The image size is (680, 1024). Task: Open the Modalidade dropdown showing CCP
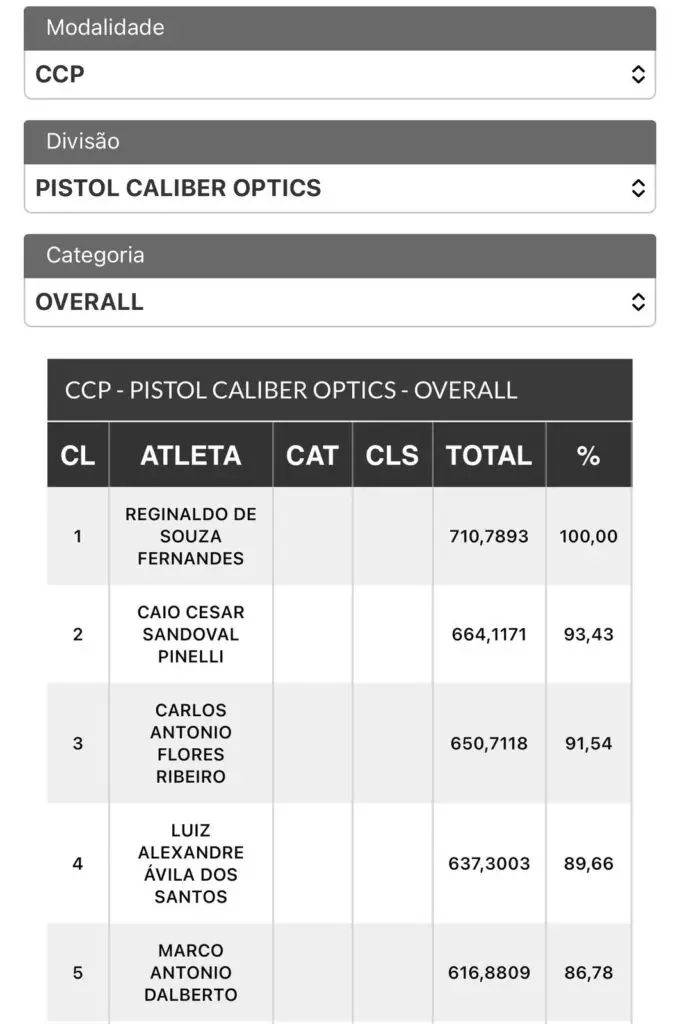(340, 74)
